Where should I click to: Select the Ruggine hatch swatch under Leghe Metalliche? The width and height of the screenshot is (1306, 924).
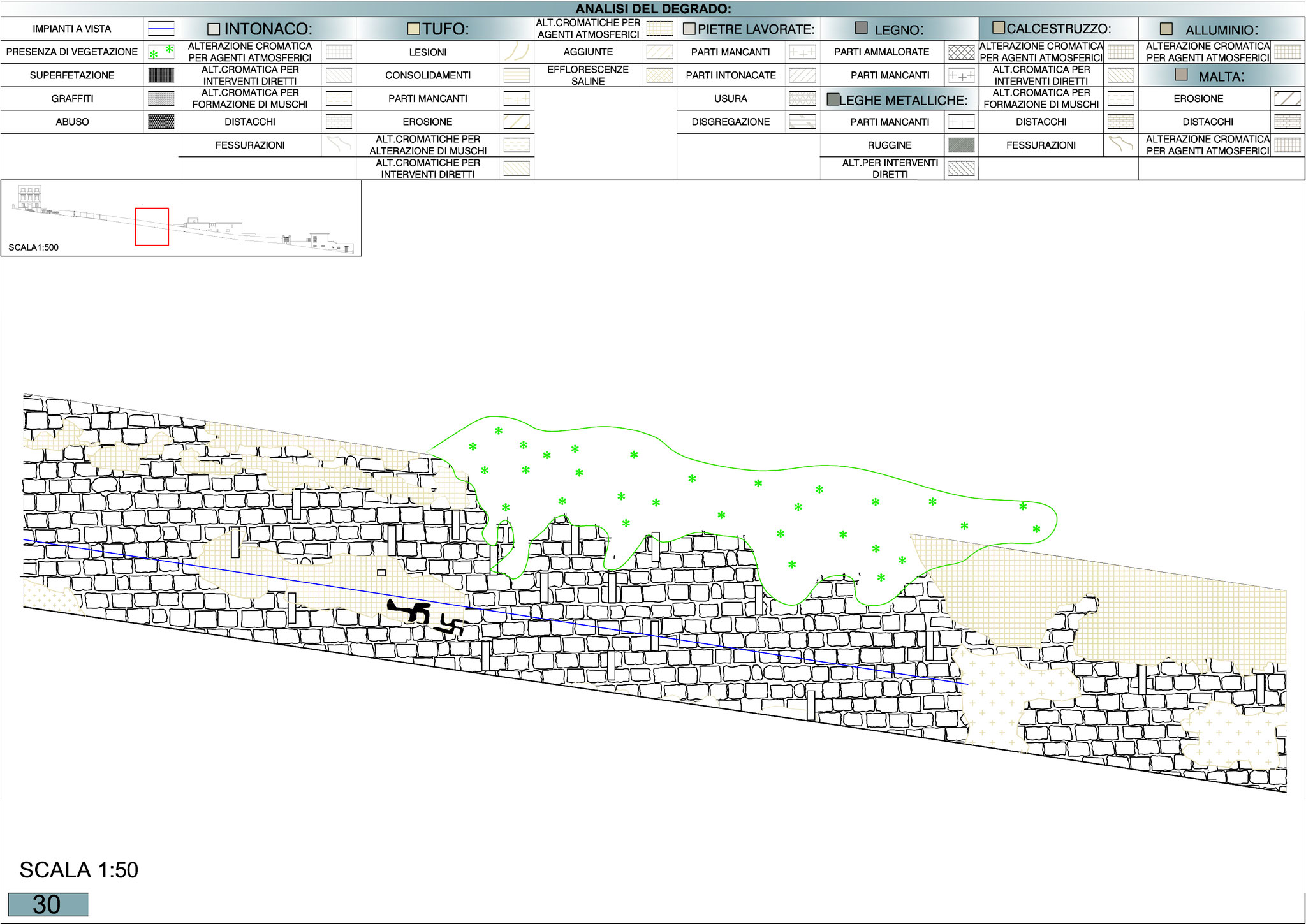coord(961,145)
